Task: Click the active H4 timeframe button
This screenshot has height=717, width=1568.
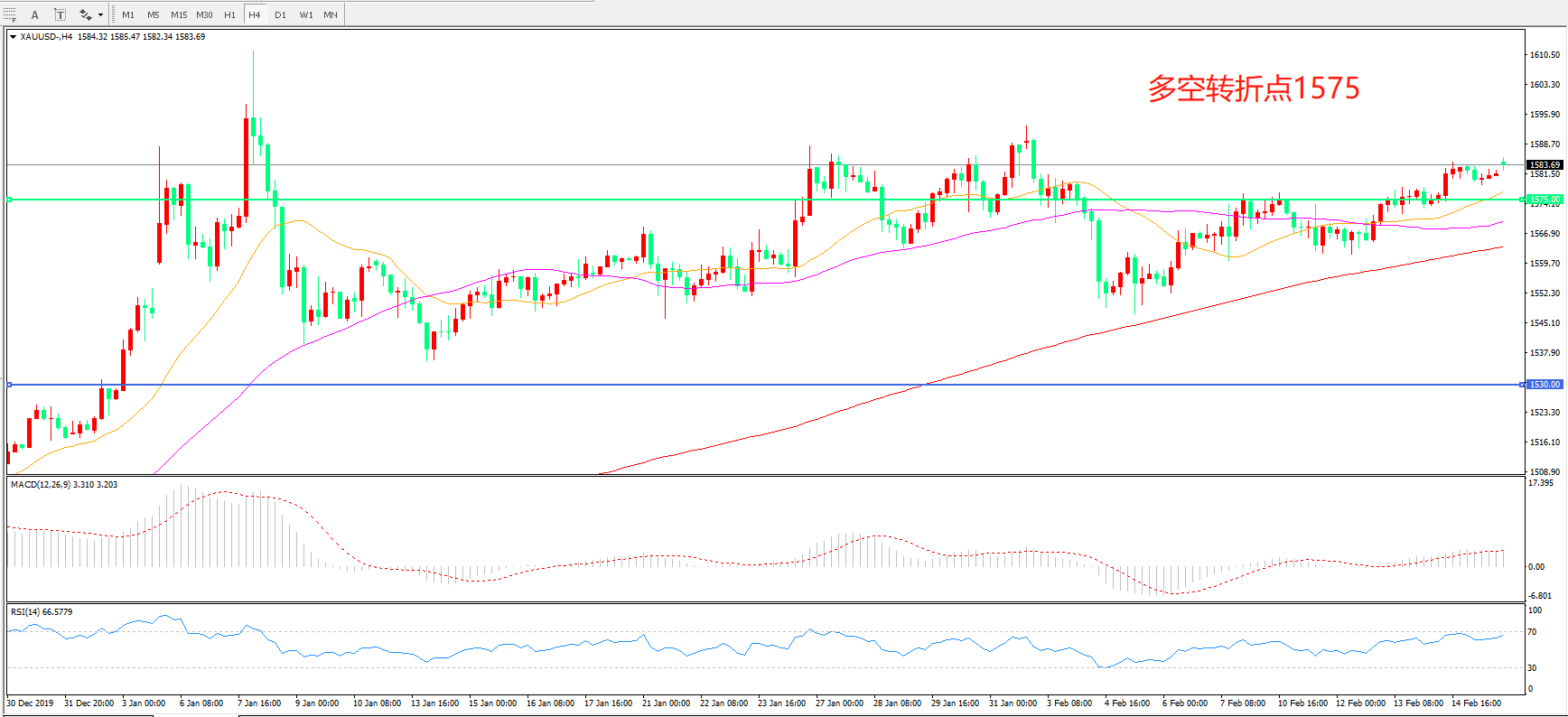Action: tap(255, 14)
